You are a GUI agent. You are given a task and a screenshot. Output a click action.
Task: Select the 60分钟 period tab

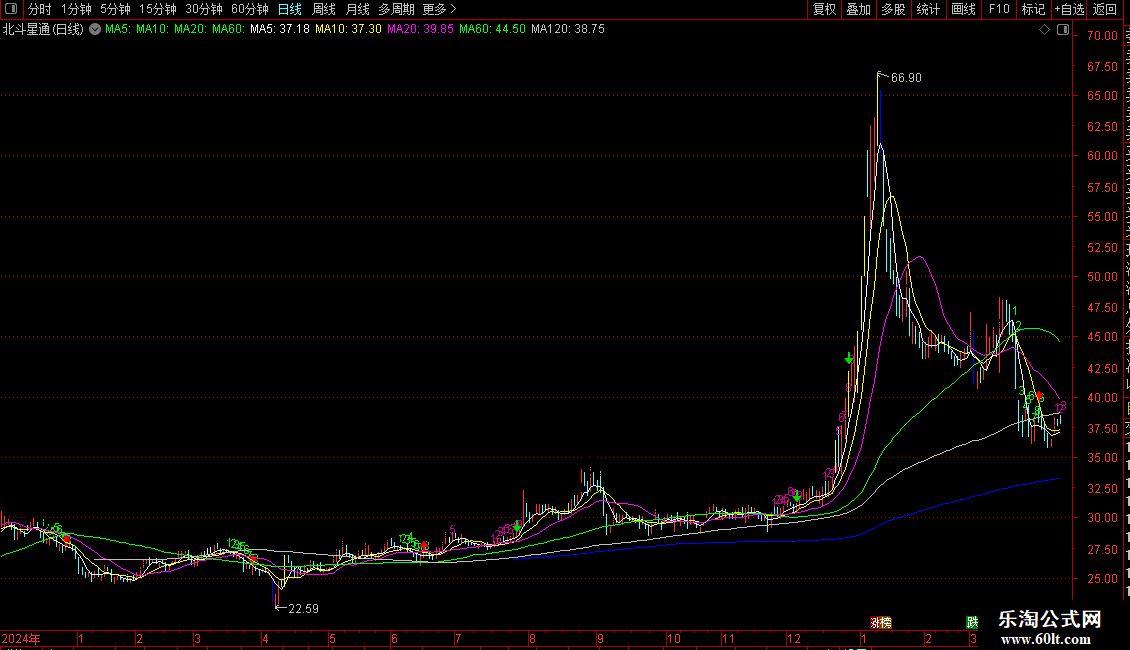coord(250,9)
